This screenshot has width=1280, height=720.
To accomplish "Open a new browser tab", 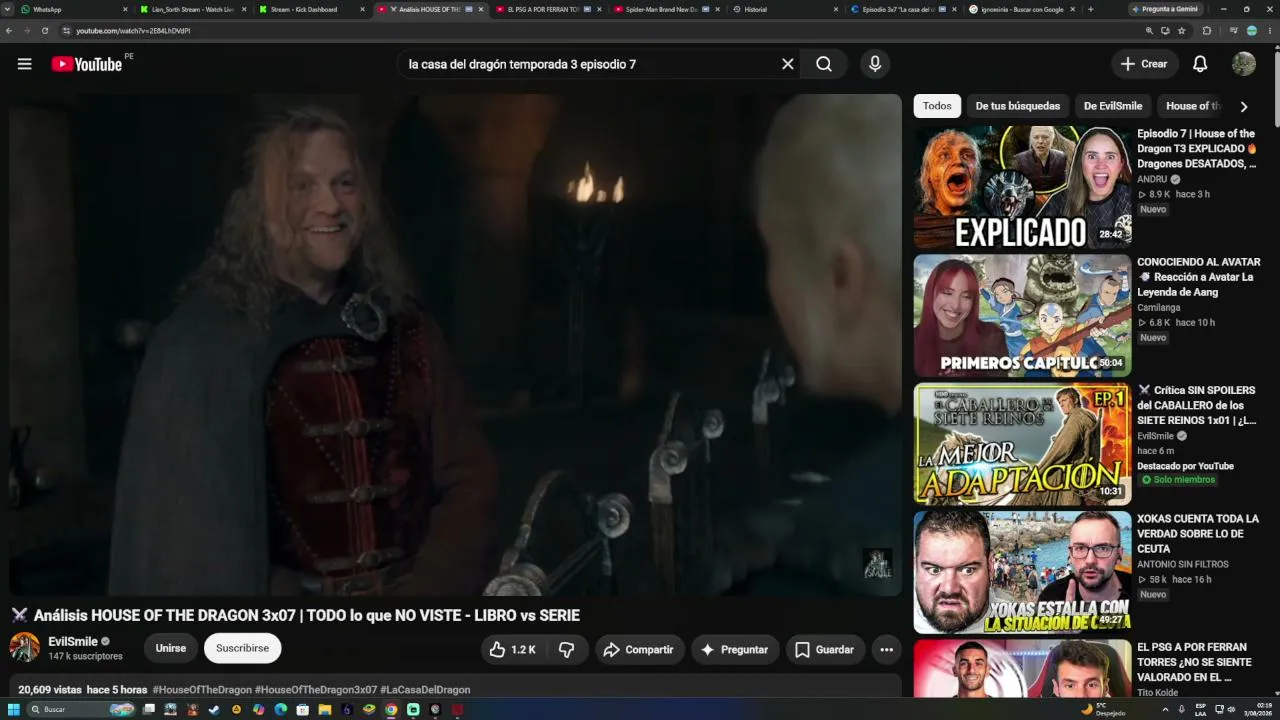I will pyautogui.click(x=1090, y=9).
